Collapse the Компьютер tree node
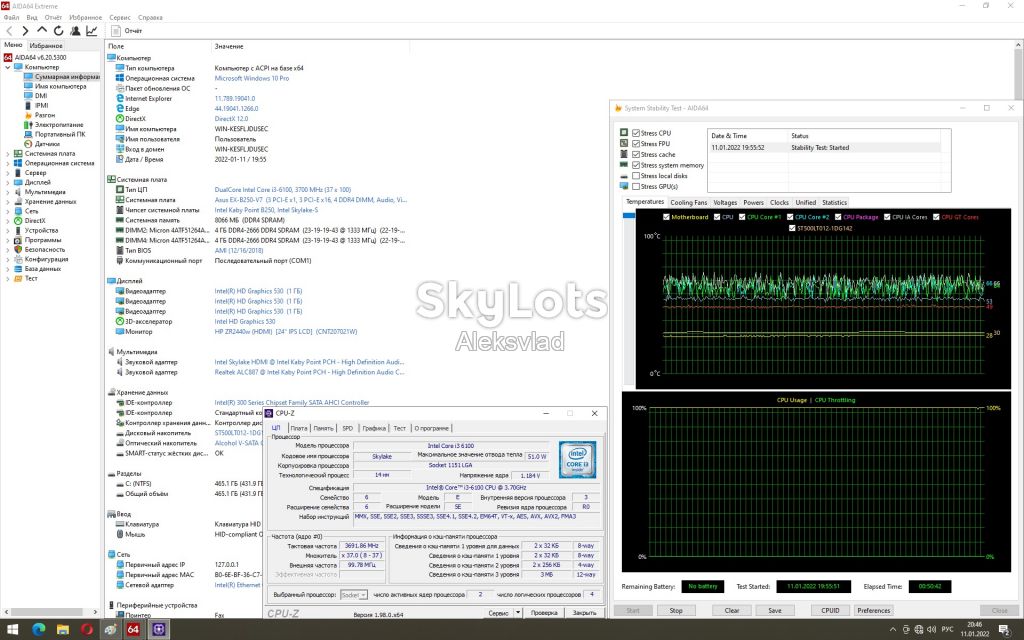The image size is (1024, 640). [x=8, y=67]
